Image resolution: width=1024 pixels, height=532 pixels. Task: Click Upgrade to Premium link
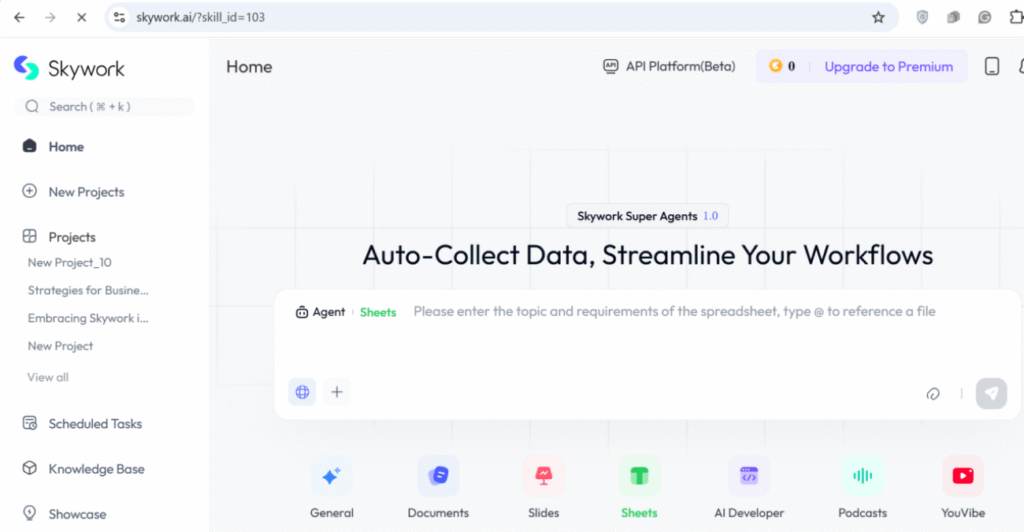coord(888,67)
